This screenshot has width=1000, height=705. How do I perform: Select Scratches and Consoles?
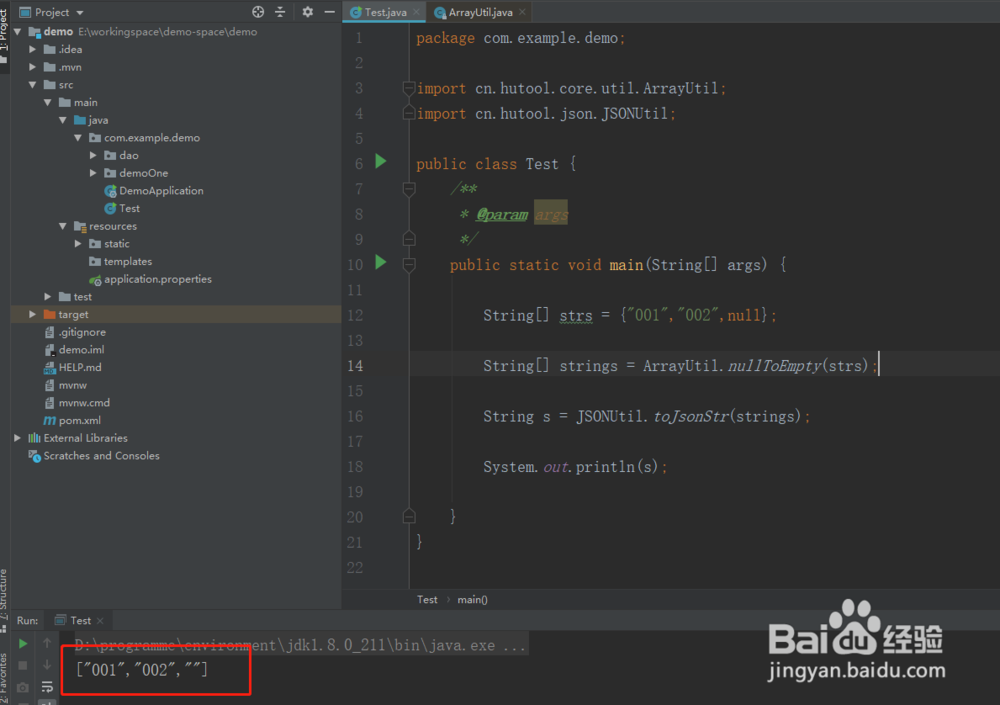click(94, 456)
